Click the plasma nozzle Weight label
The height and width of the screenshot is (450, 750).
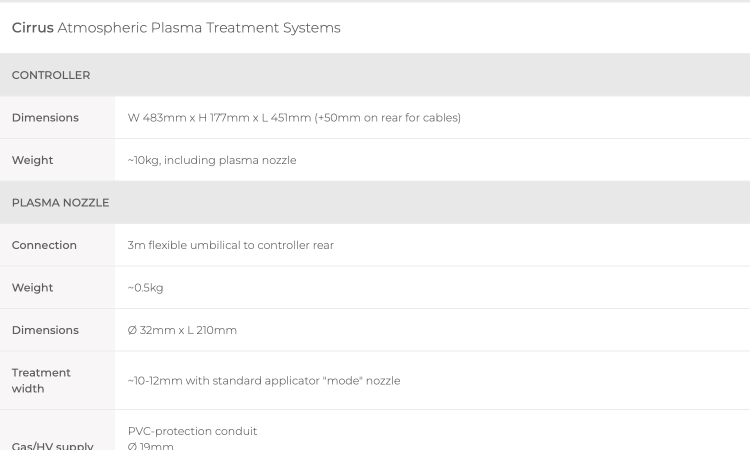33,288
